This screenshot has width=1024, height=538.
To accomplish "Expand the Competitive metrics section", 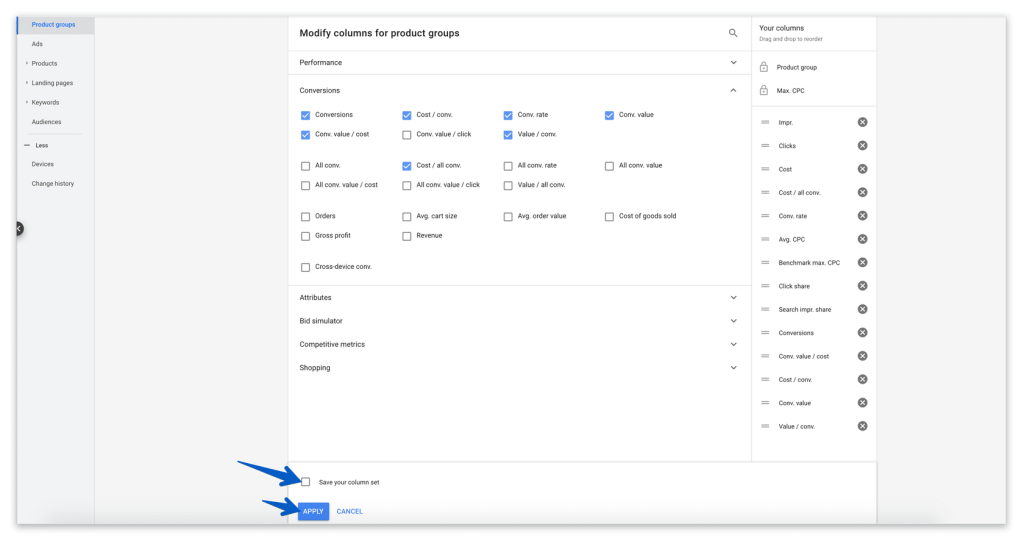I will click(733, 344).
